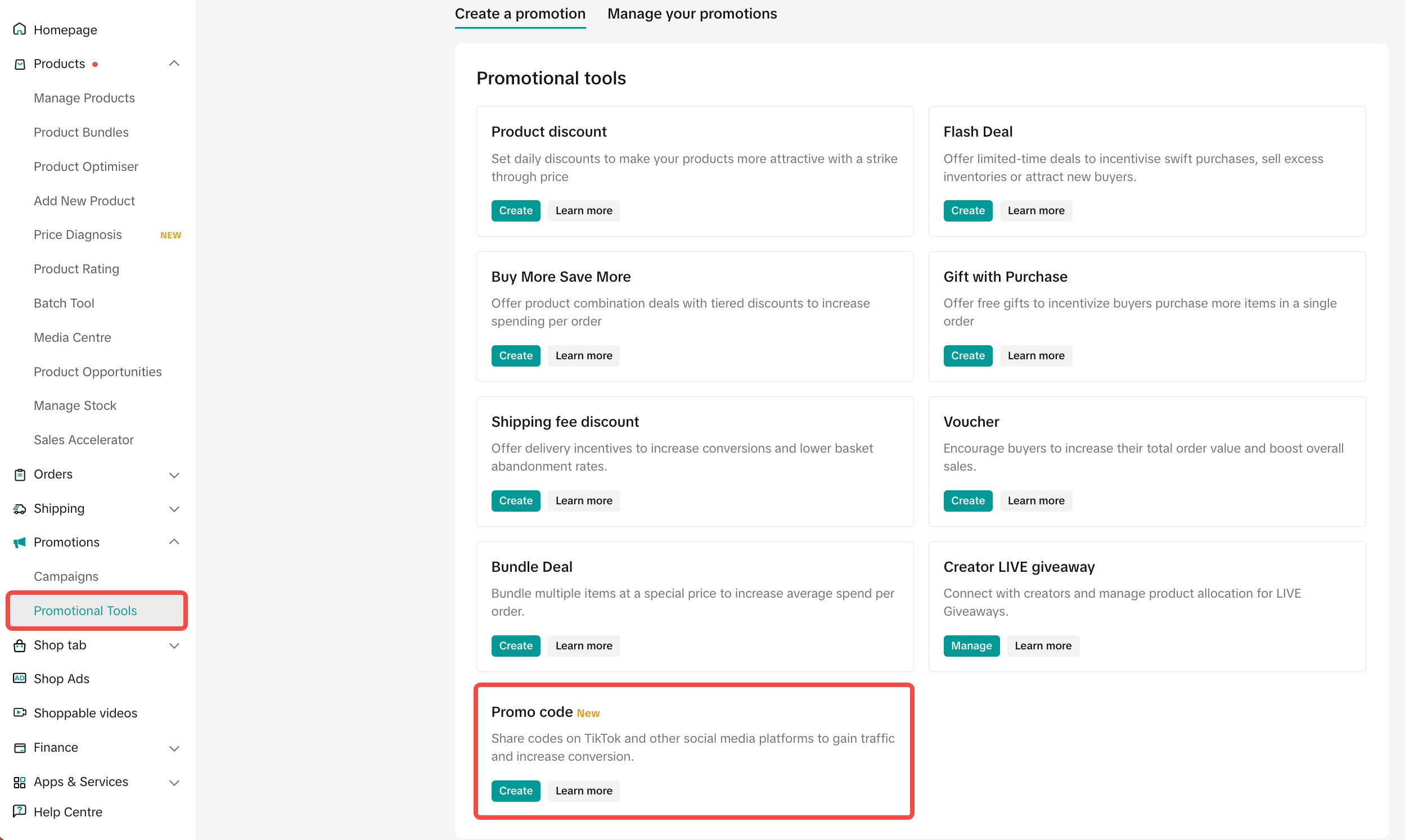
Task: Click the Shop Ads icon
Action: click(x=20, y=679)
